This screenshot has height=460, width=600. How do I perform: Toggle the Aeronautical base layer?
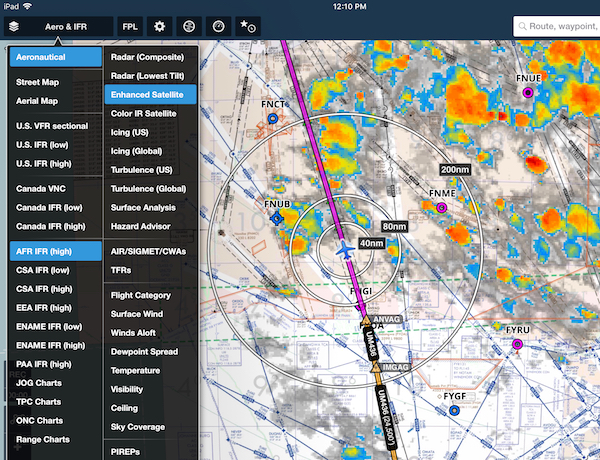[55, 57]
